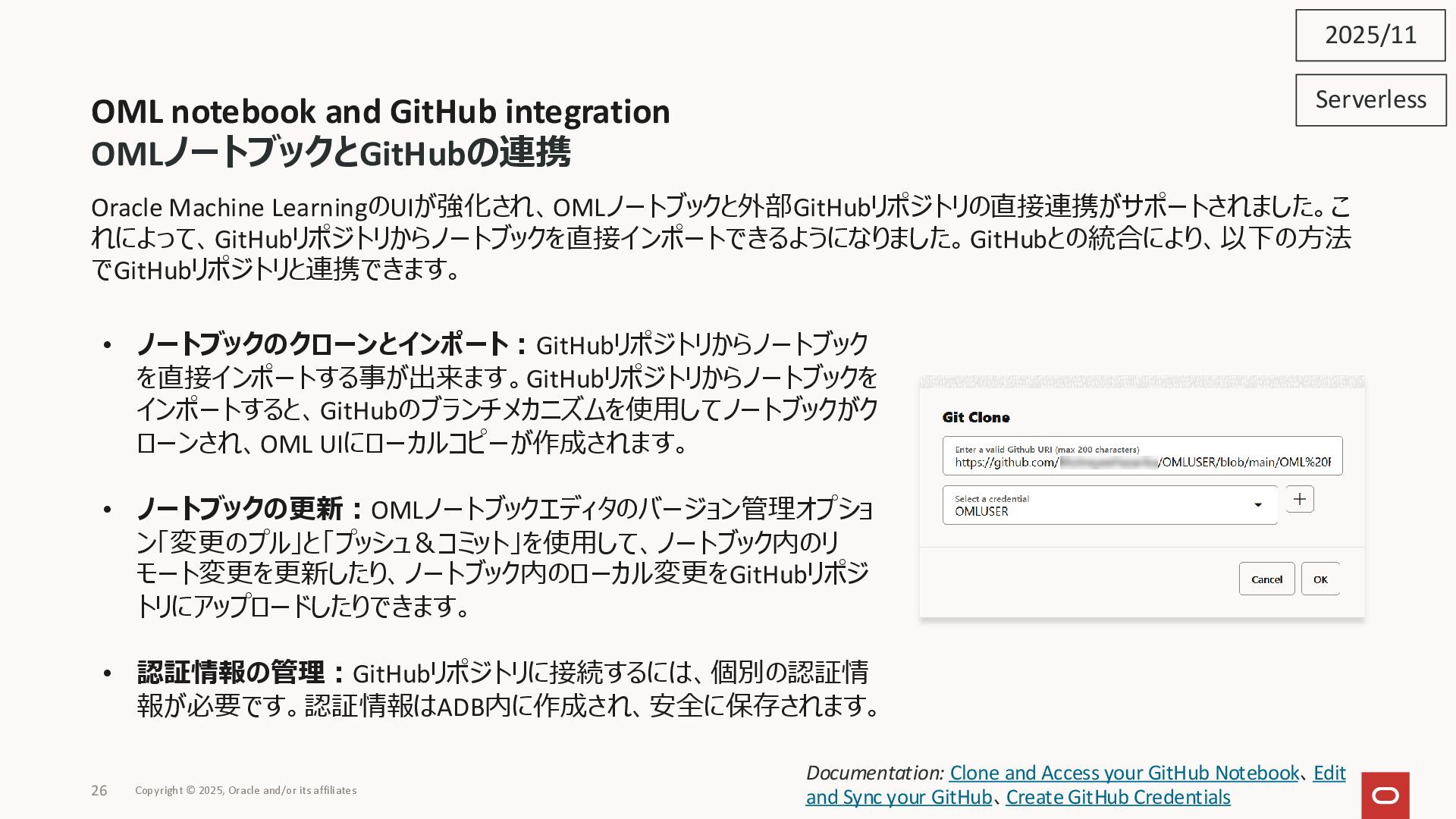Image resolution: width=1456 pixels, height=819 pixels.
Task: Click the 認証情報の管理 bullet heading
Action: [232, 673]
